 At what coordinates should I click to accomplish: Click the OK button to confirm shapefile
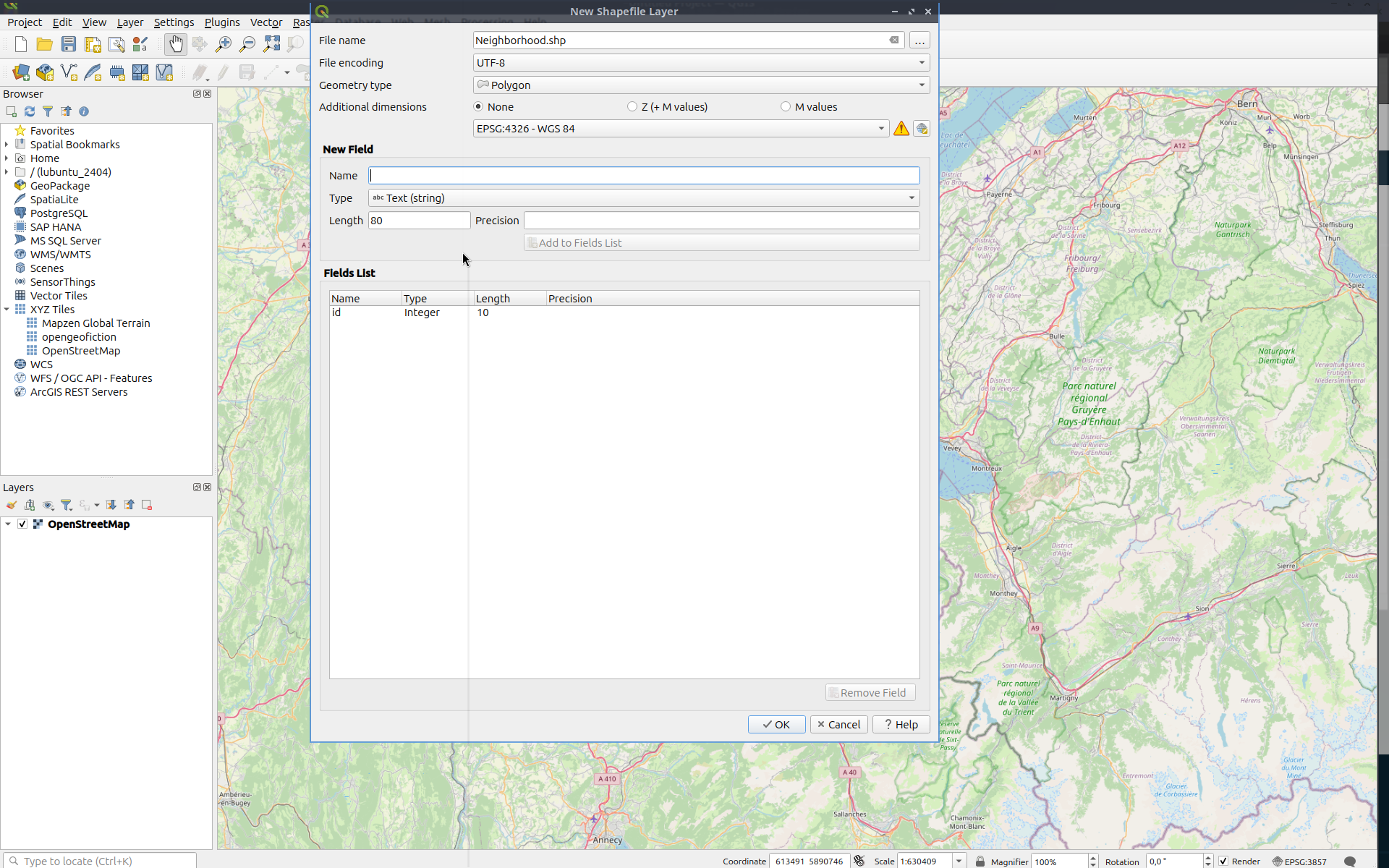[x=777, y=724]
